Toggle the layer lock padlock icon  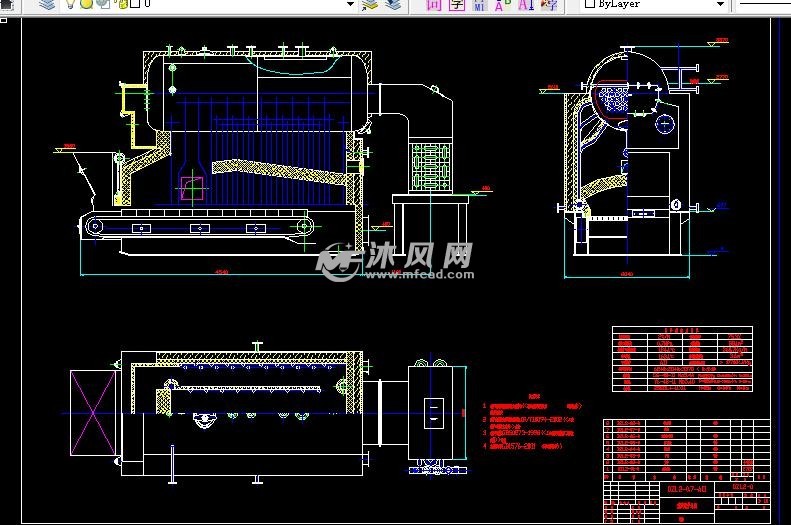tap(122, 4)
